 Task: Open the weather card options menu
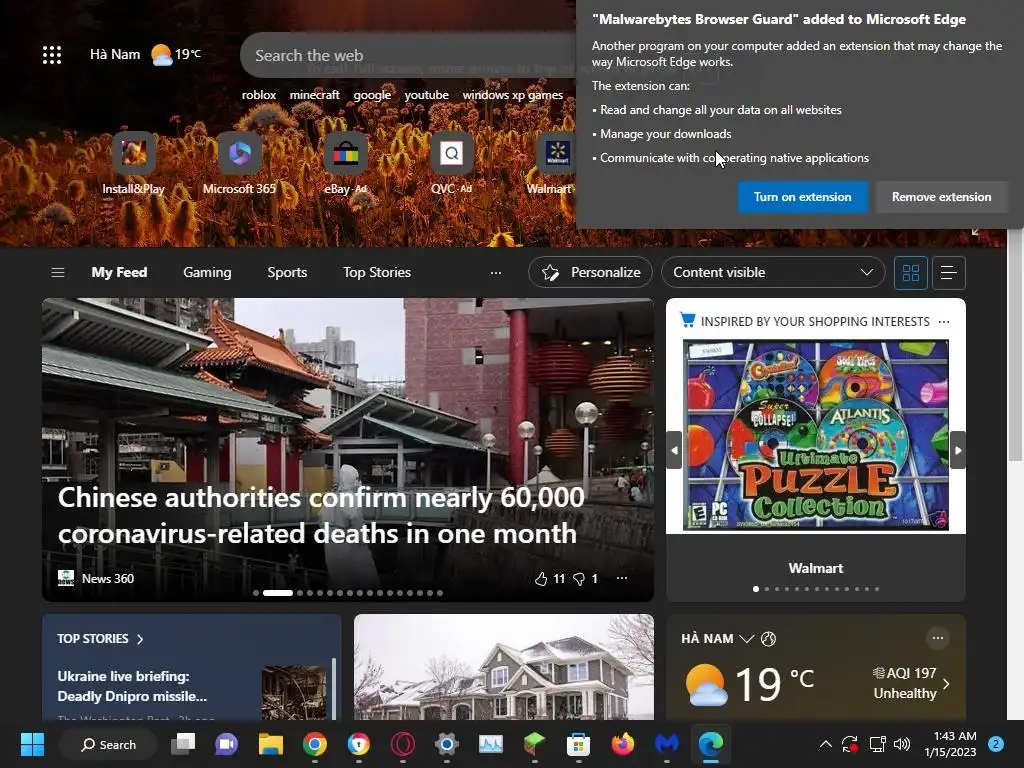click(938, 638)
